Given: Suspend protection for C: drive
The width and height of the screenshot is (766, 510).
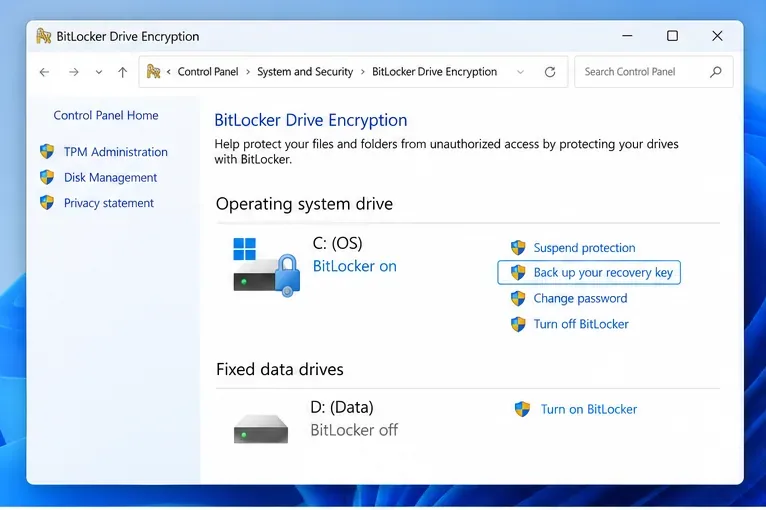Looking at the screenshot, I should click(584, 248).
